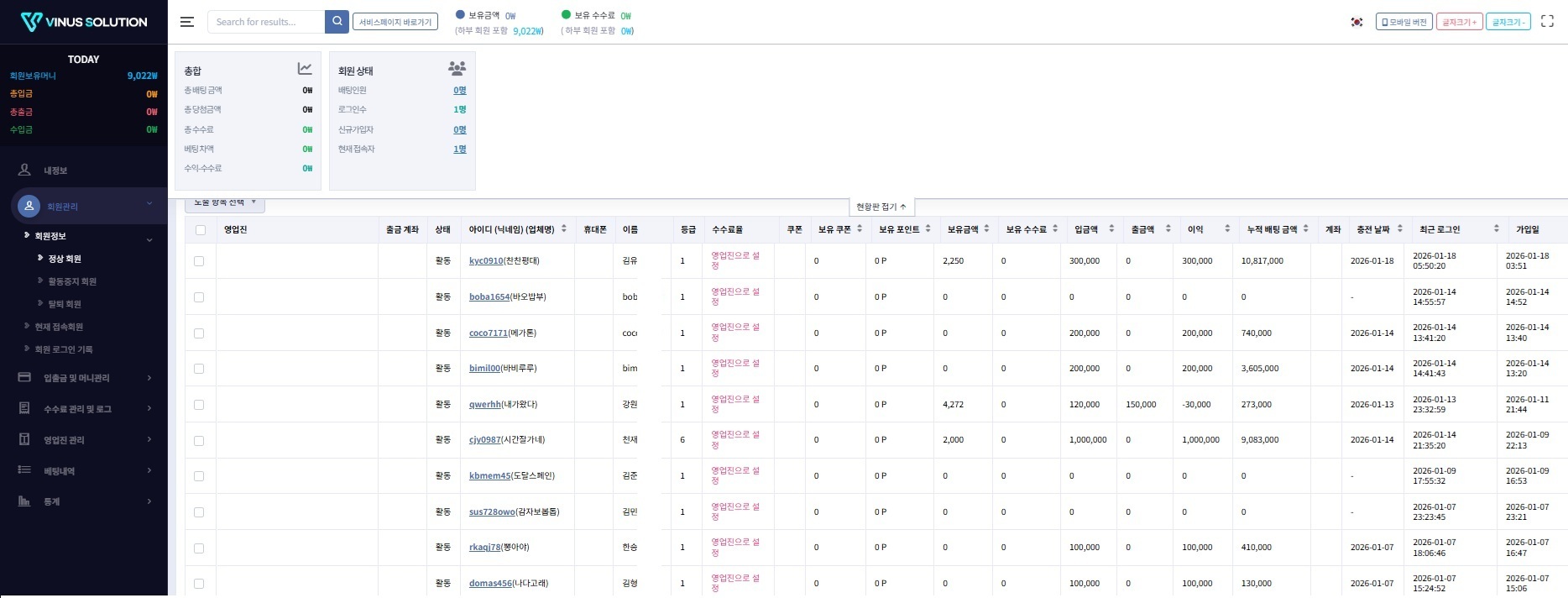Click the line chart icon in 총합 card
Image resolution: width=1568 pixels, height=598 pixels.
pyautogui.click(x=305, y=69)
